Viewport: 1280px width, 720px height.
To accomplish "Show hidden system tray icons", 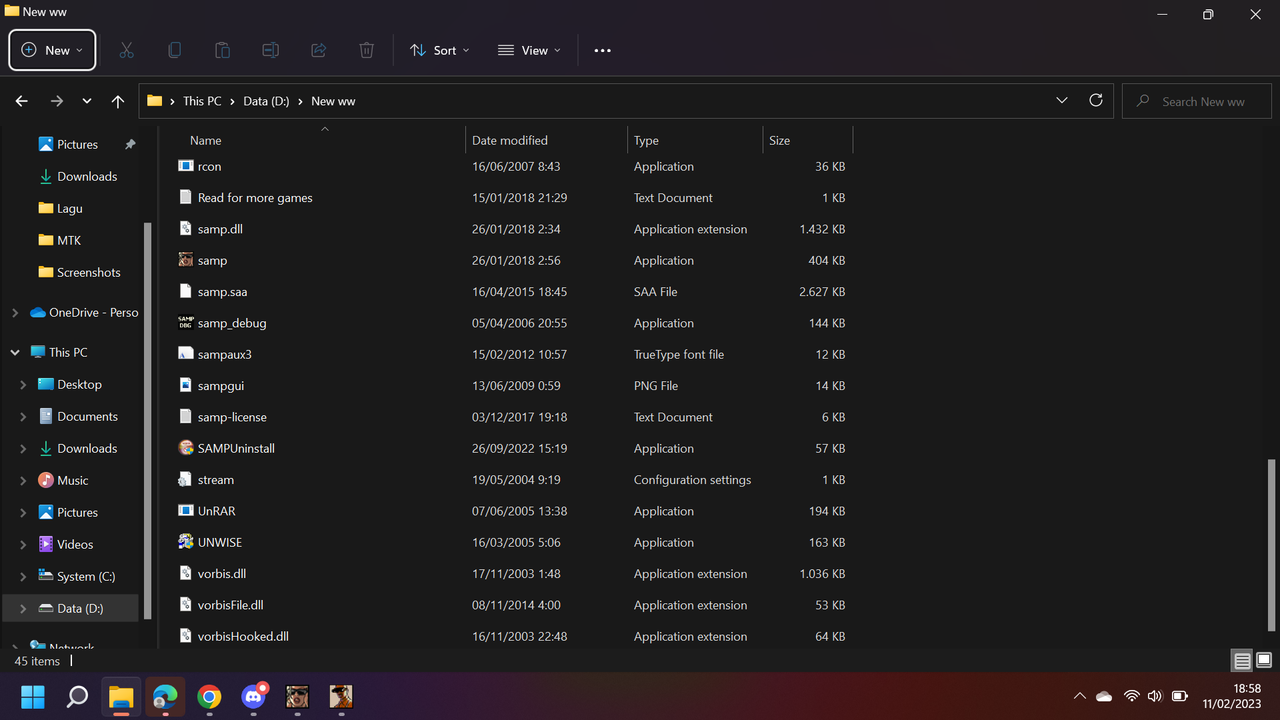I will pyautogui.click(x=1079, y=696).
